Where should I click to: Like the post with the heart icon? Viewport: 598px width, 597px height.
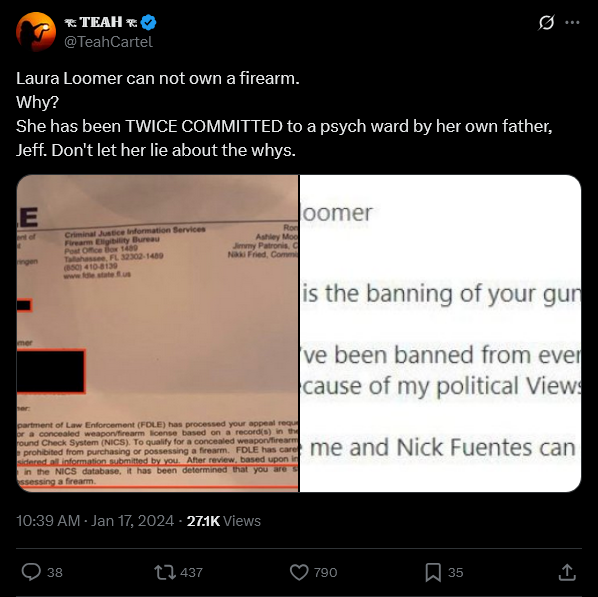tap(299, 572)
